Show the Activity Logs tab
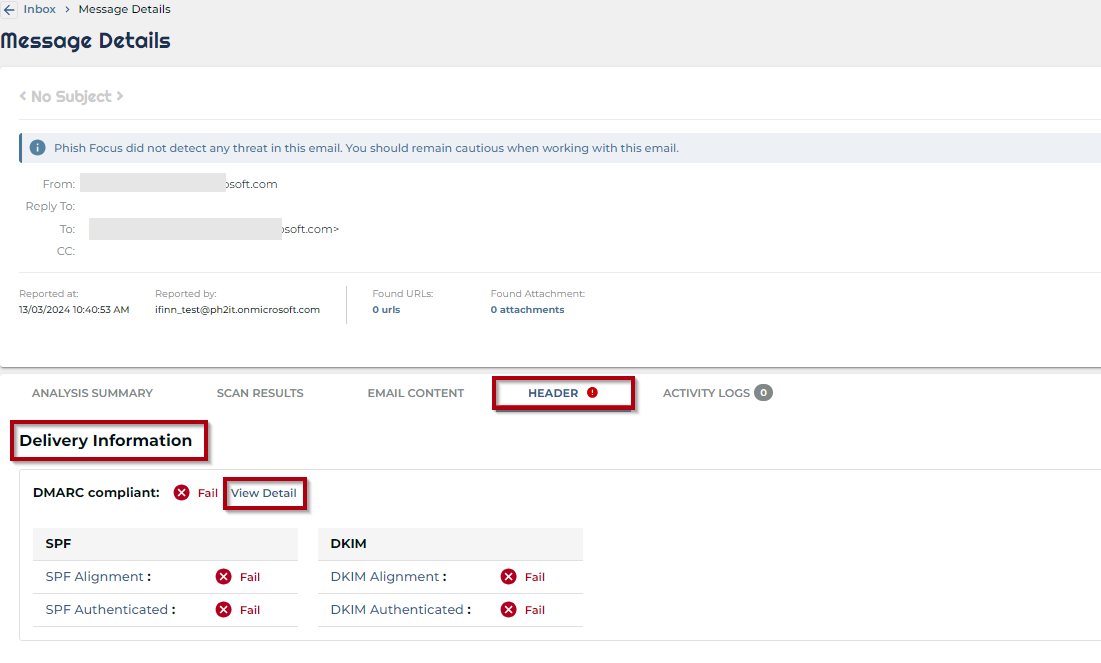The height and width of the screenshot is (663, 1101). (706, 393)
